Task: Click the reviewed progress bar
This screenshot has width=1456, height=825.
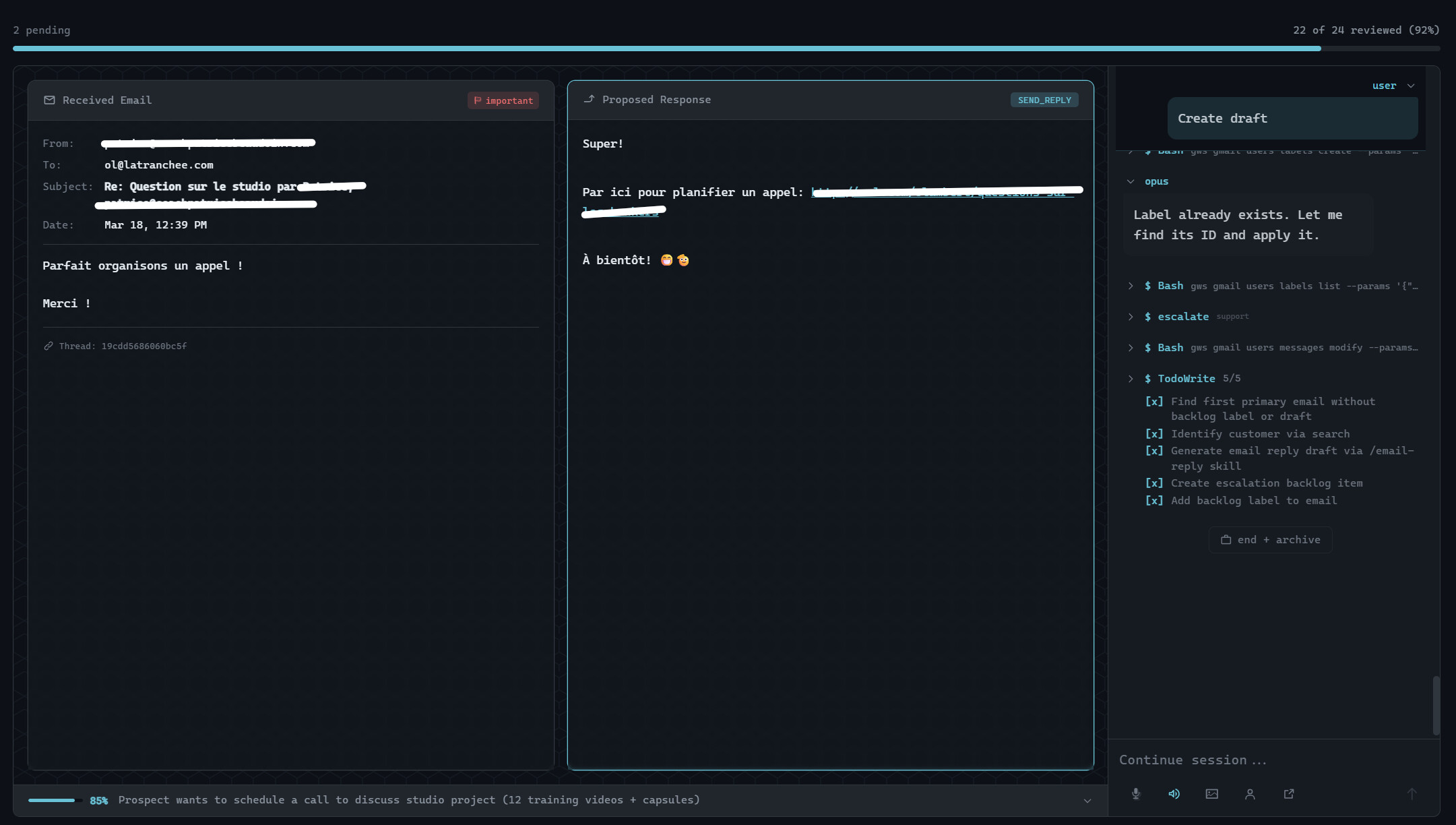Action: tap(726, 49)
